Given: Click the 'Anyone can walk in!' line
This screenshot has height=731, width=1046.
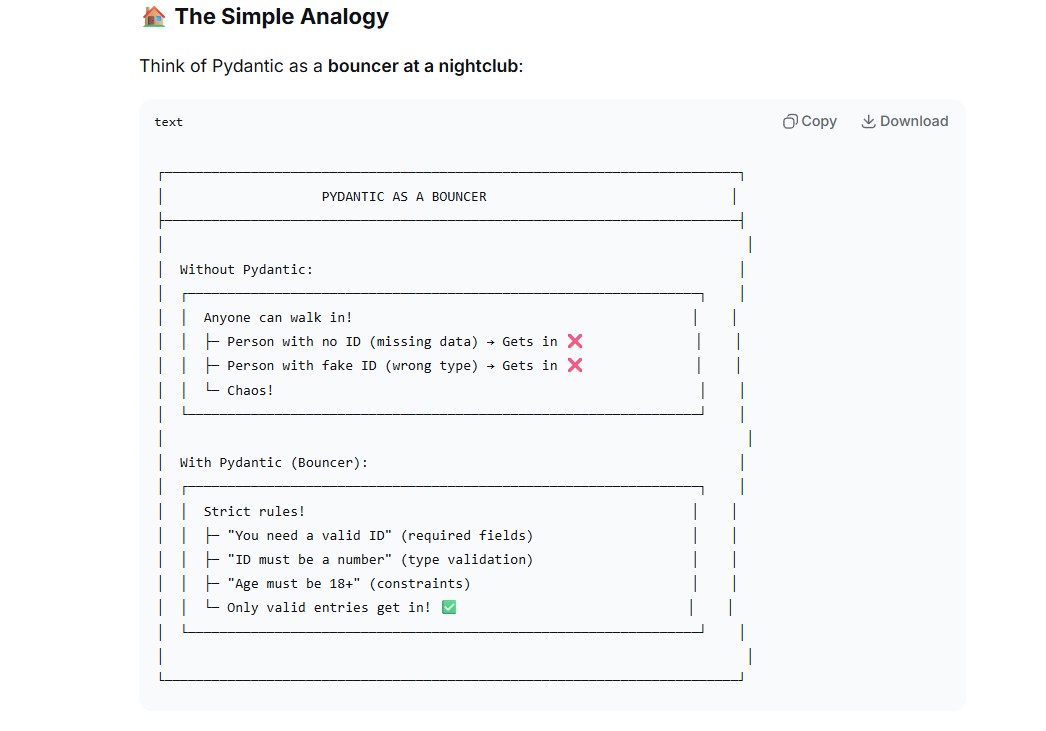Looking at the screenshot, I should (278, 317).
